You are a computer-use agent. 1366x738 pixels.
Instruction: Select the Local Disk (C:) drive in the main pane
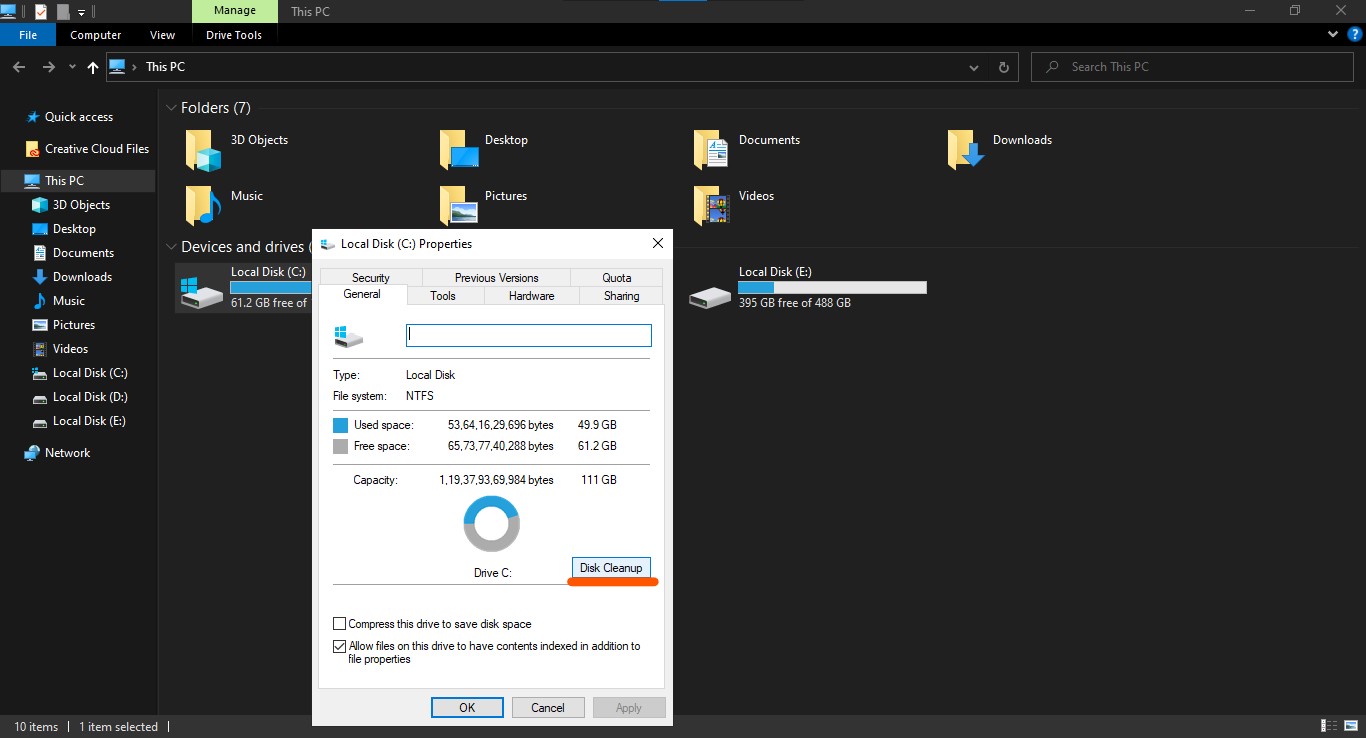(243, 288)
